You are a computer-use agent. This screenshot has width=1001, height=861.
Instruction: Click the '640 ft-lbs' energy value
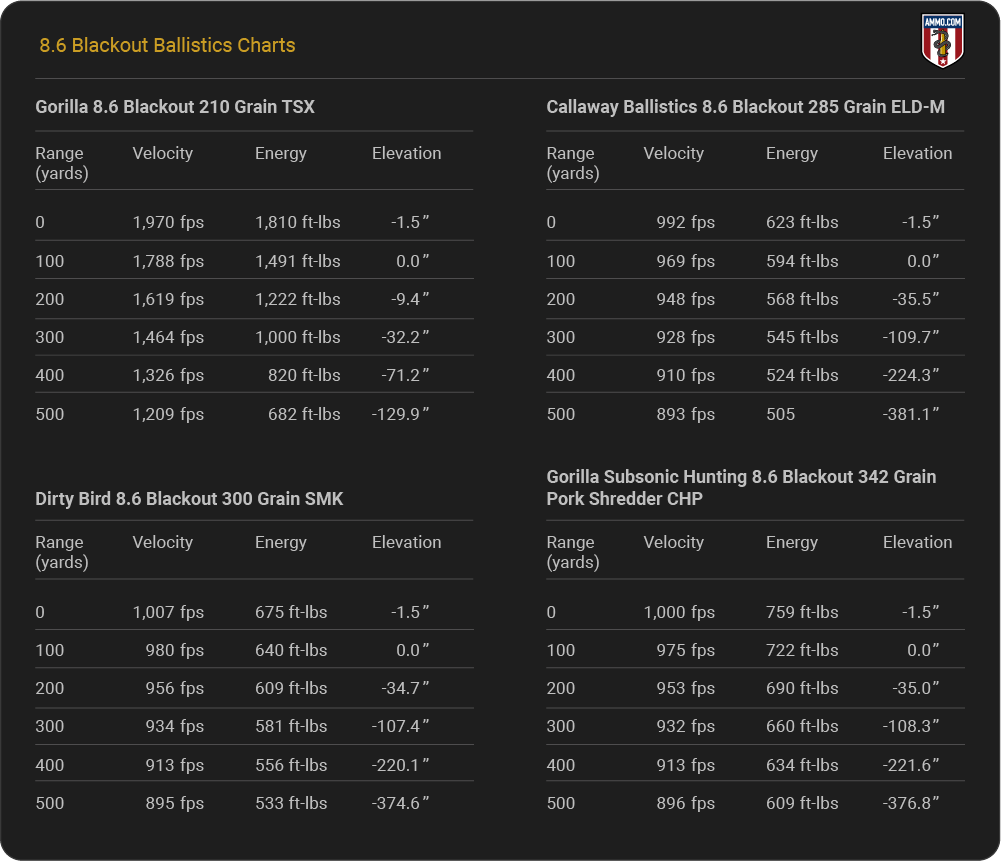[291, 650]
